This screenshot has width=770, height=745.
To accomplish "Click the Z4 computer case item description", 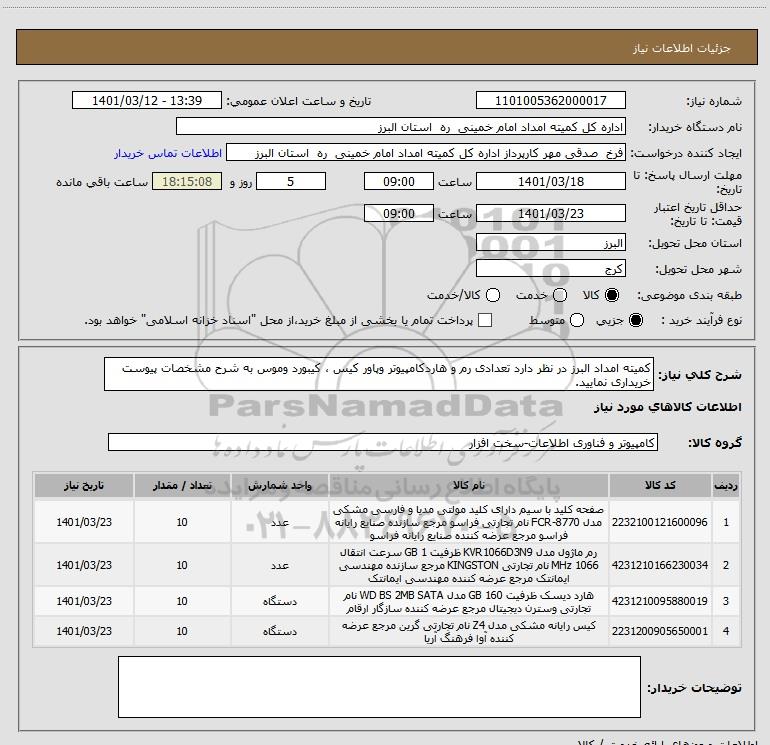I will tap(468, 632).
